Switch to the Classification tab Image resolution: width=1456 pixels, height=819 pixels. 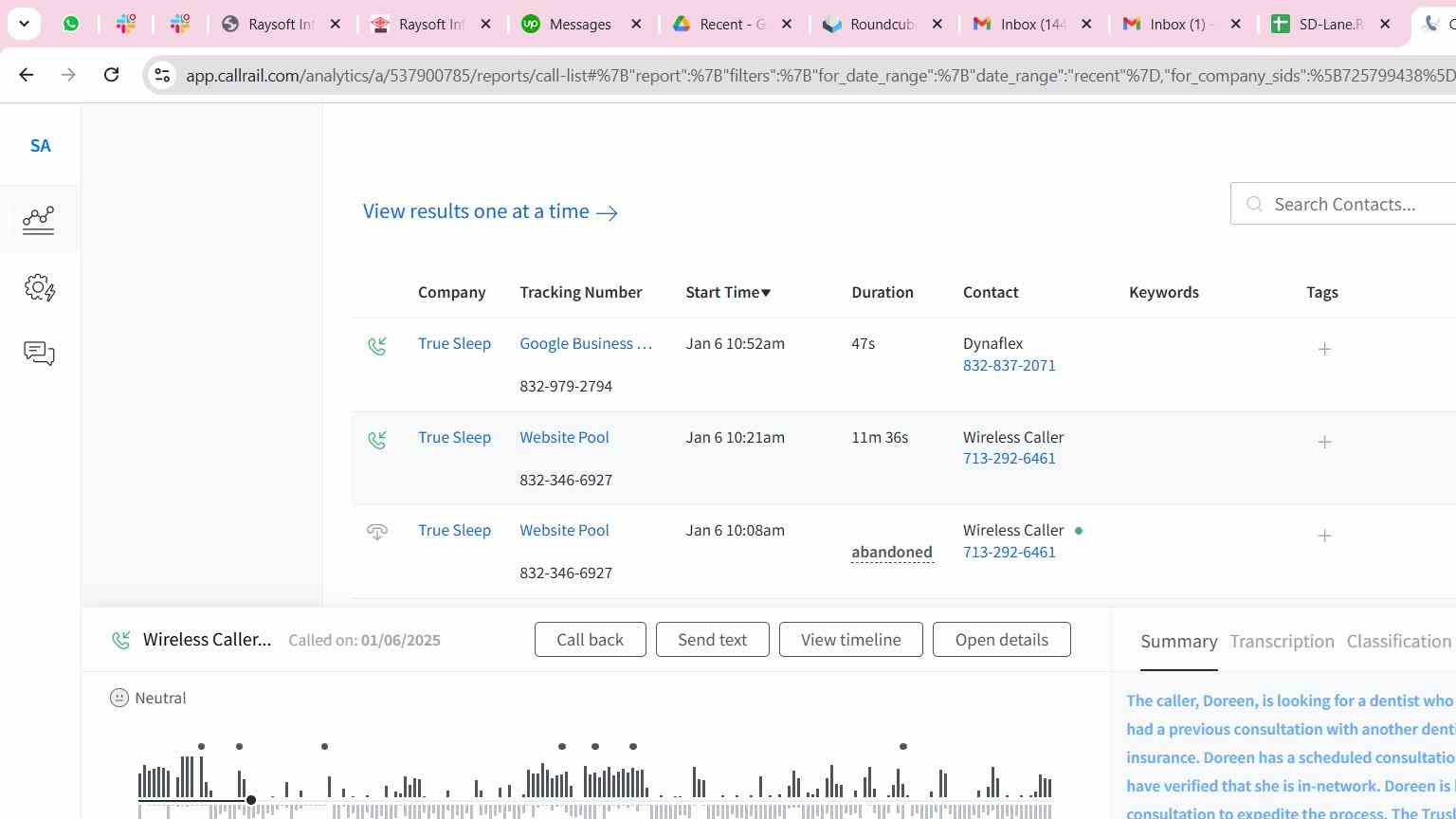click(1399, 642)
